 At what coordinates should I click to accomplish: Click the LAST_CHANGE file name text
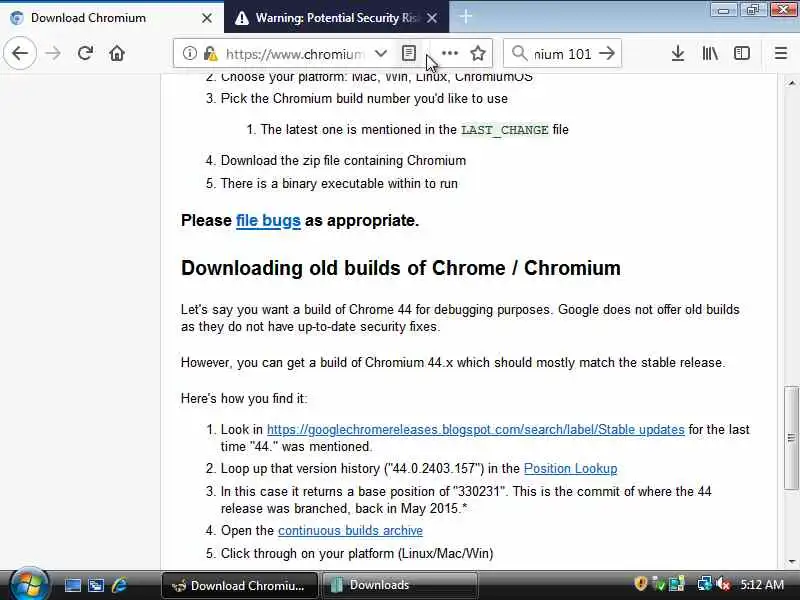tap(505, 130)
